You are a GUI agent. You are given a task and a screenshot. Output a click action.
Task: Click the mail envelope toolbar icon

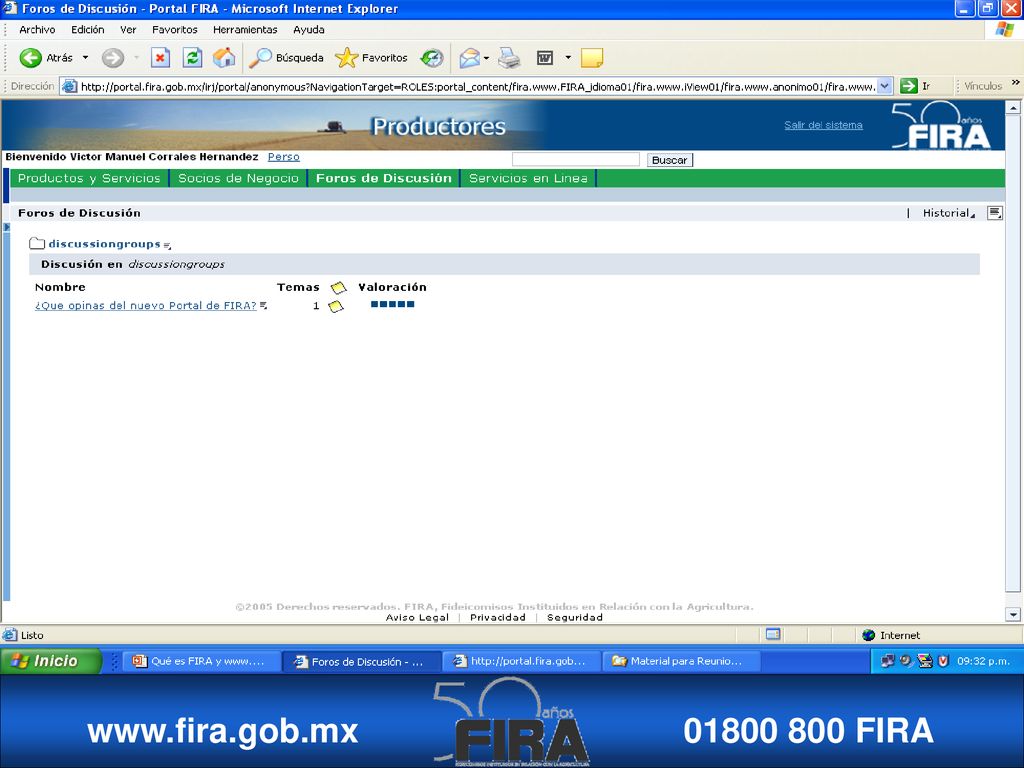[470, 58]
